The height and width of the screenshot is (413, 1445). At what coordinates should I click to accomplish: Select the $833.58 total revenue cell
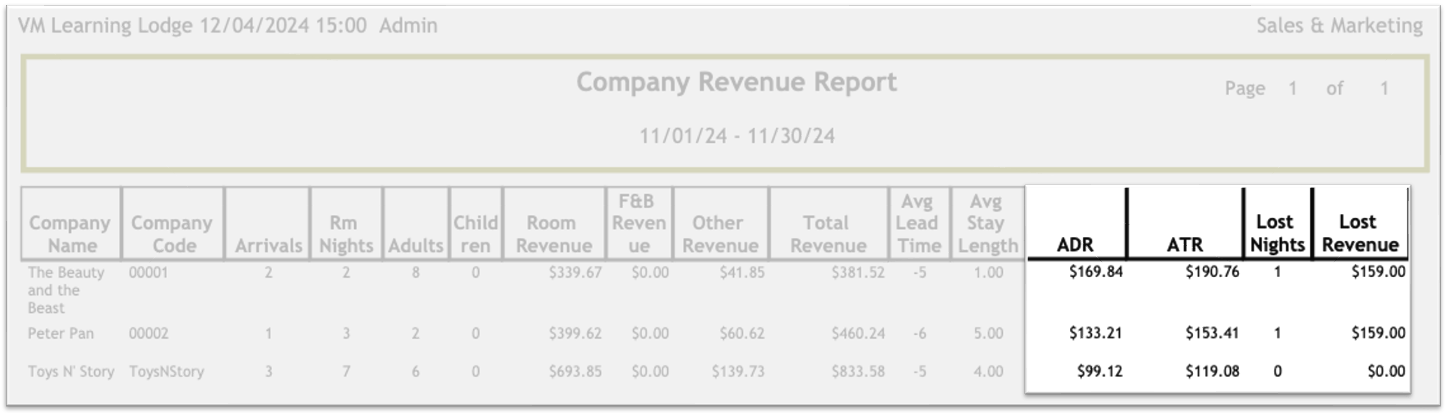[x=857, y=372]
